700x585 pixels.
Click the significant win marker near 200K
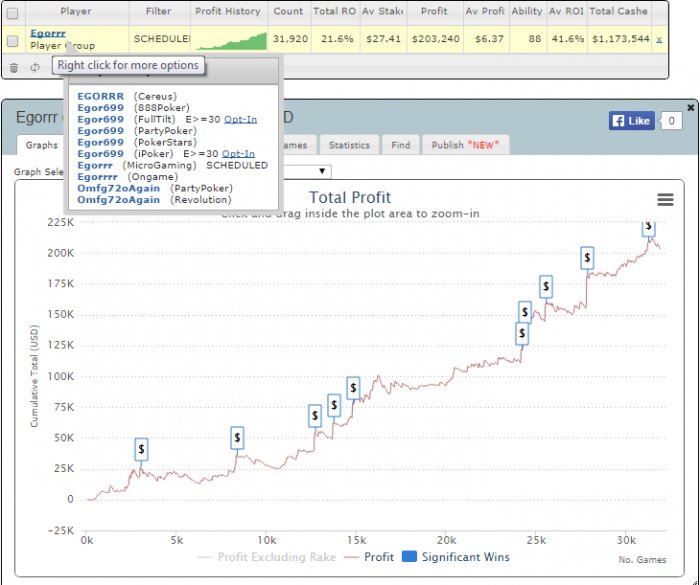pos(587,258)
